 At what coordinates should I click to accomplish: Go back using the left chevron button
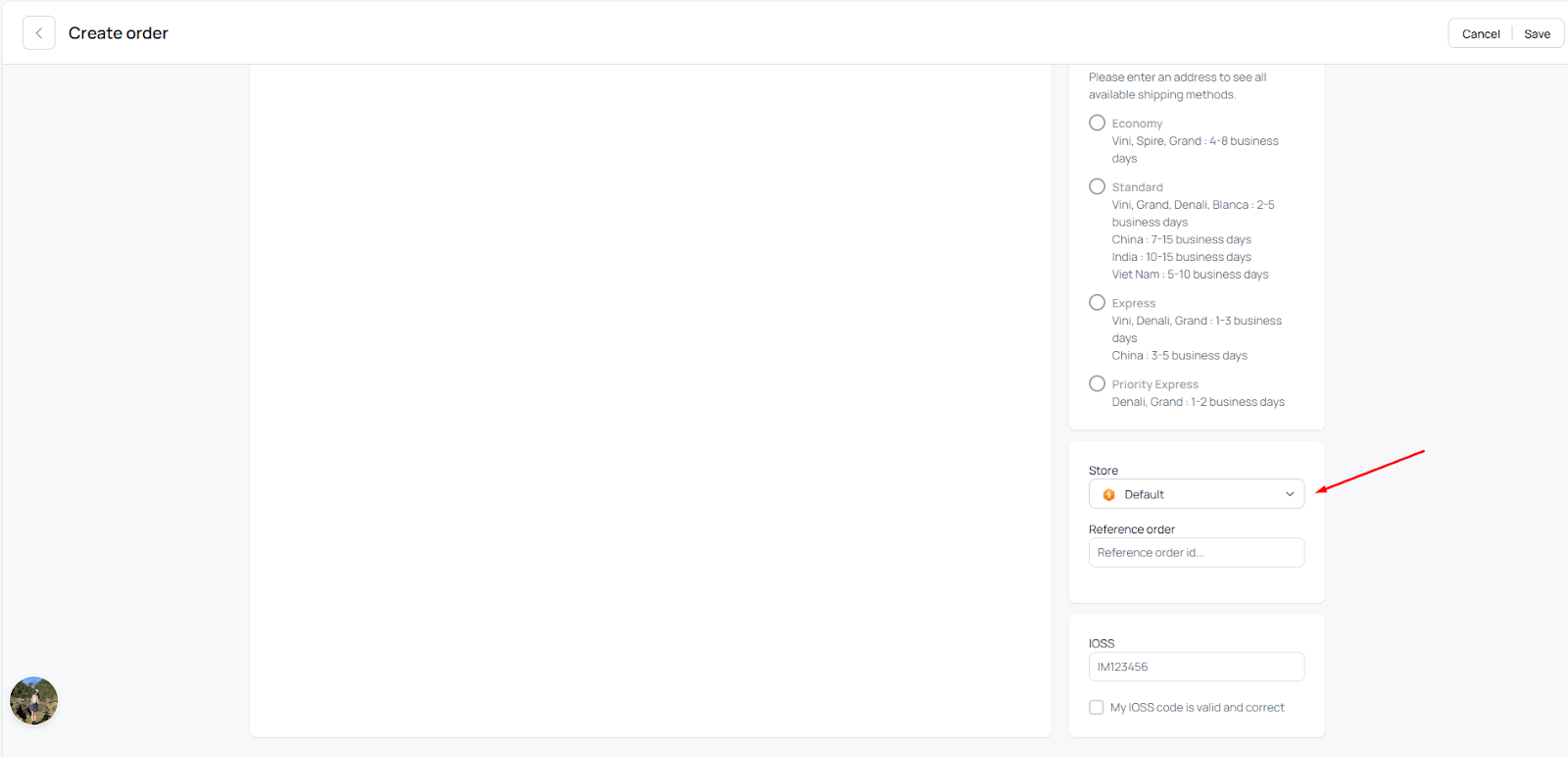(x=38, y=33)
